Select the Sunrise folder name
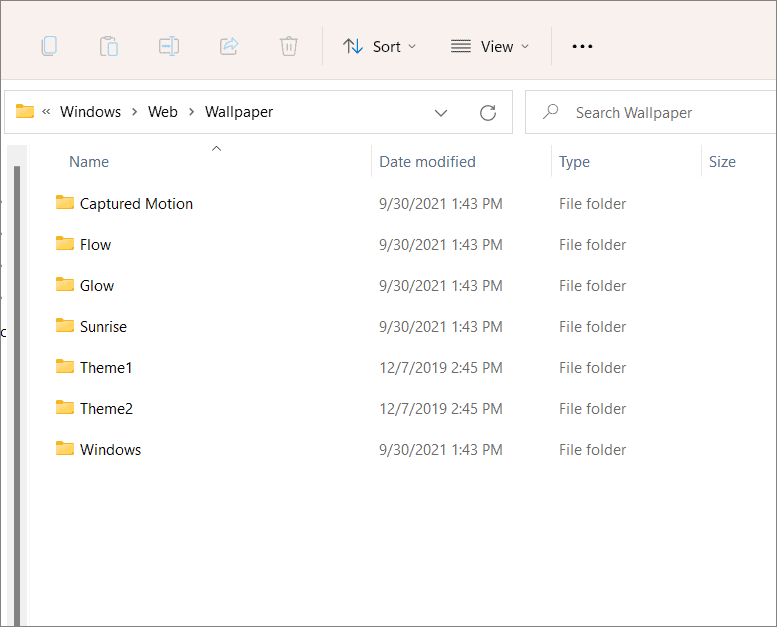 coord(103,327)
